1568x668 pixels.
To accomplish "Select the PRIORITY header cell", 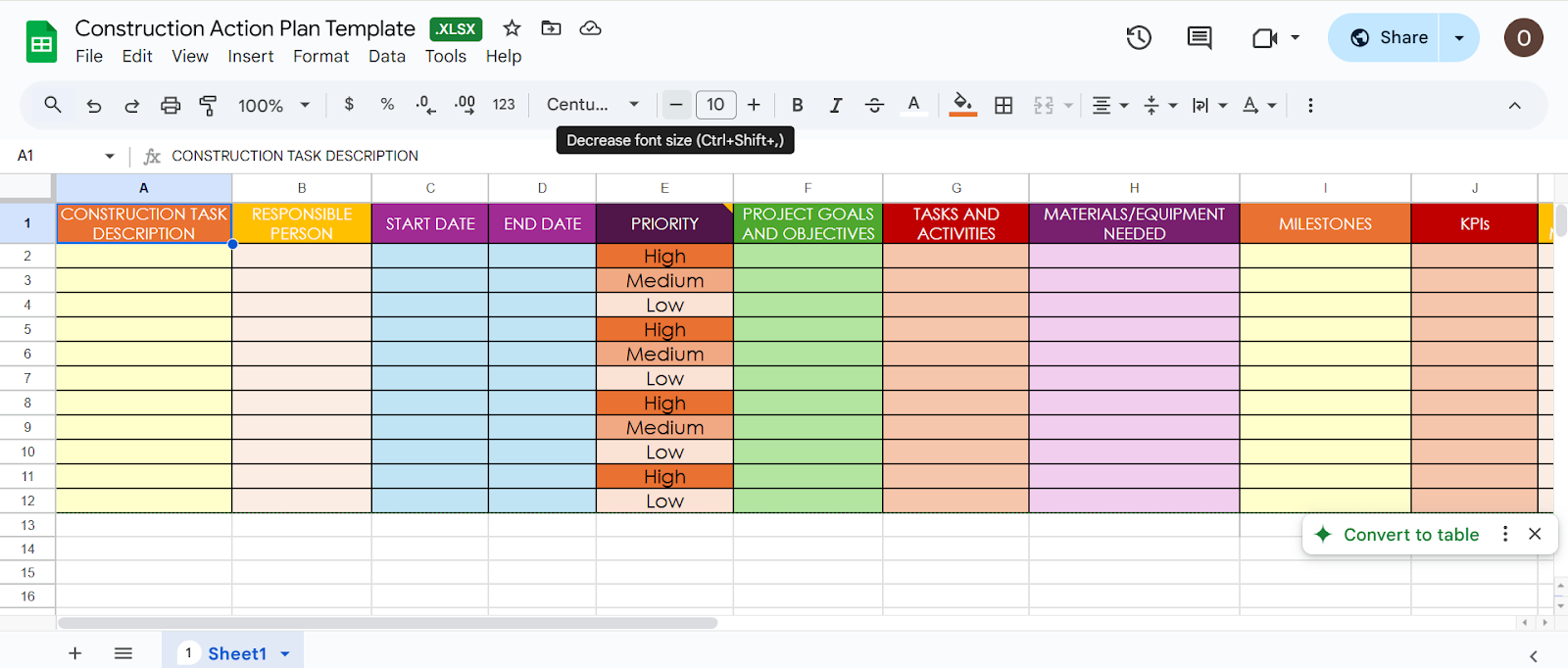I will 664,223.
